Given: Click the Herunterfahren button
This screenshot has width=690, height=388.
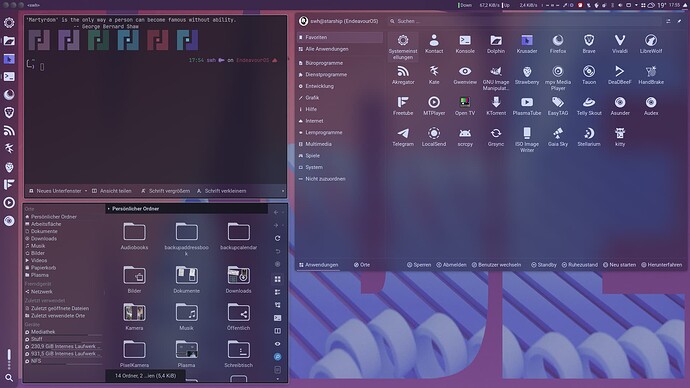Looking at the screenshot, I should coord(661,265).
